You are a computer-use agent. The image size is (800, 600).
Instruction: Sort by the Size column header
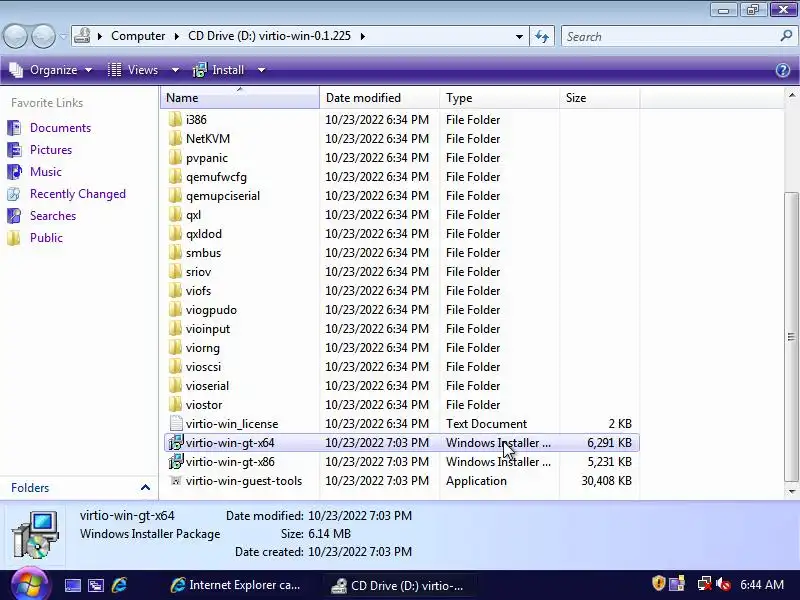point(599,97)
